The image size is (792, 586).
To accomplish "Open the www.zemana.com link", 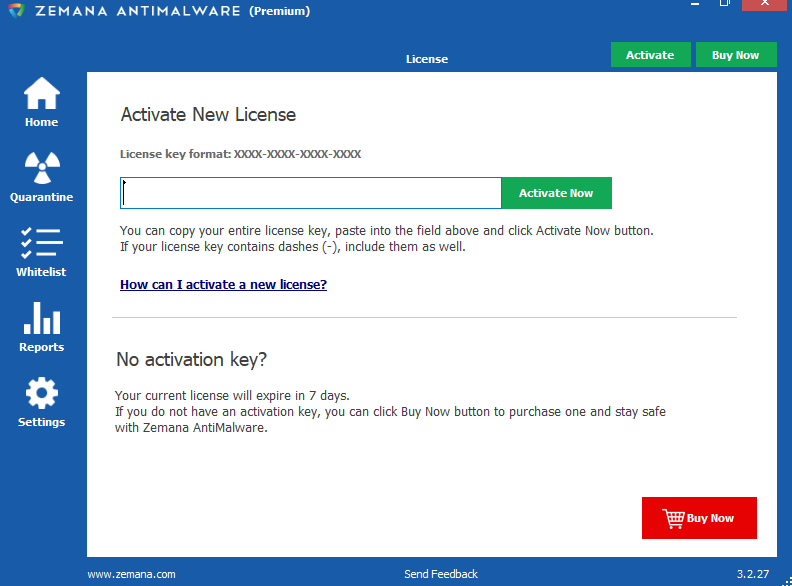I will tap(131, 574).
